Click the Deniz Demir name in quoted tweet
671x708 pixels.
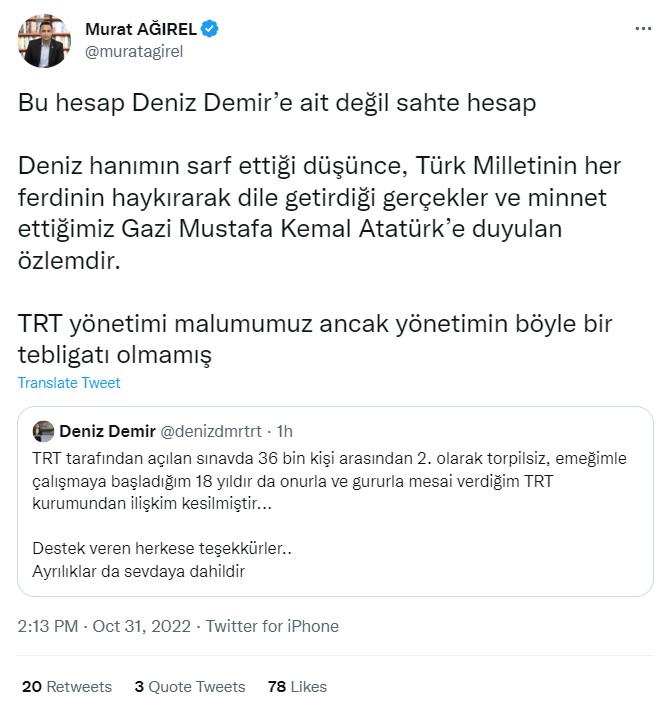107,431
